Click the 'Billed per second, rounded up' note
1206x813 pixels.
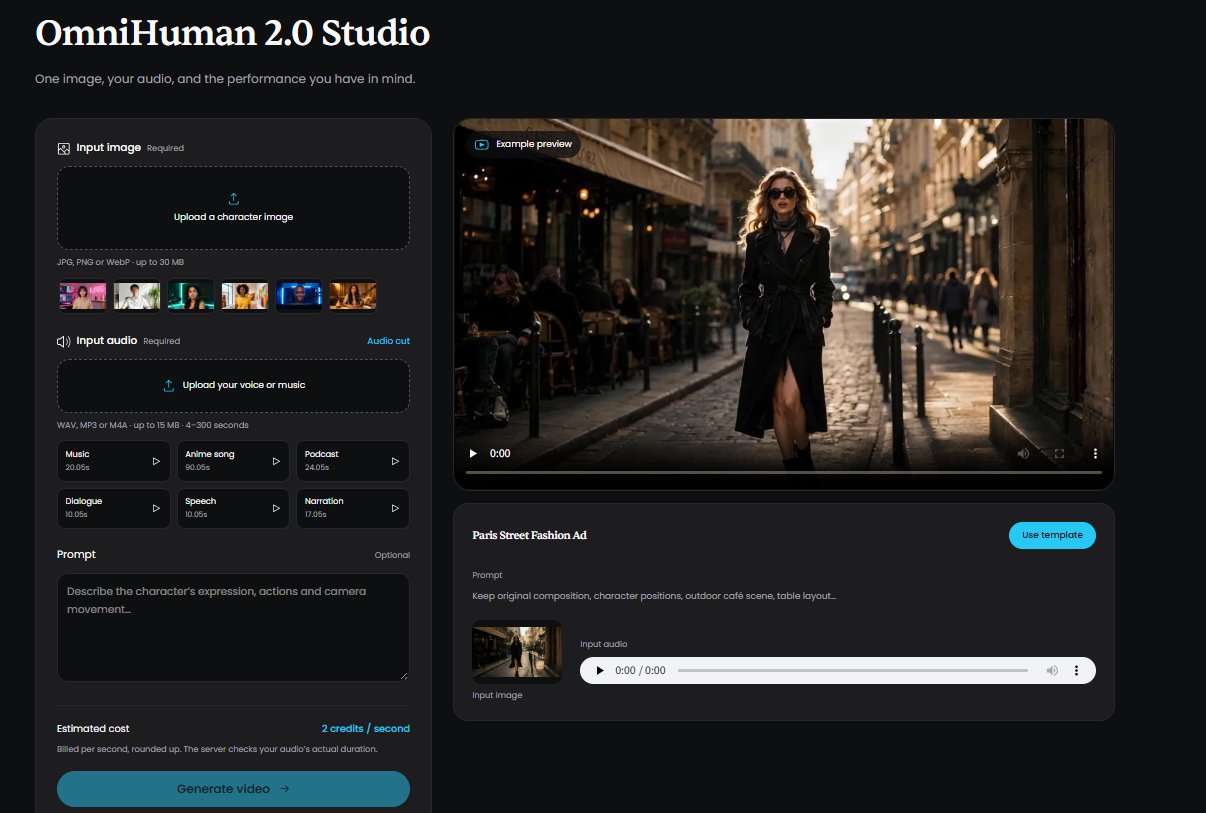(217, 749)
